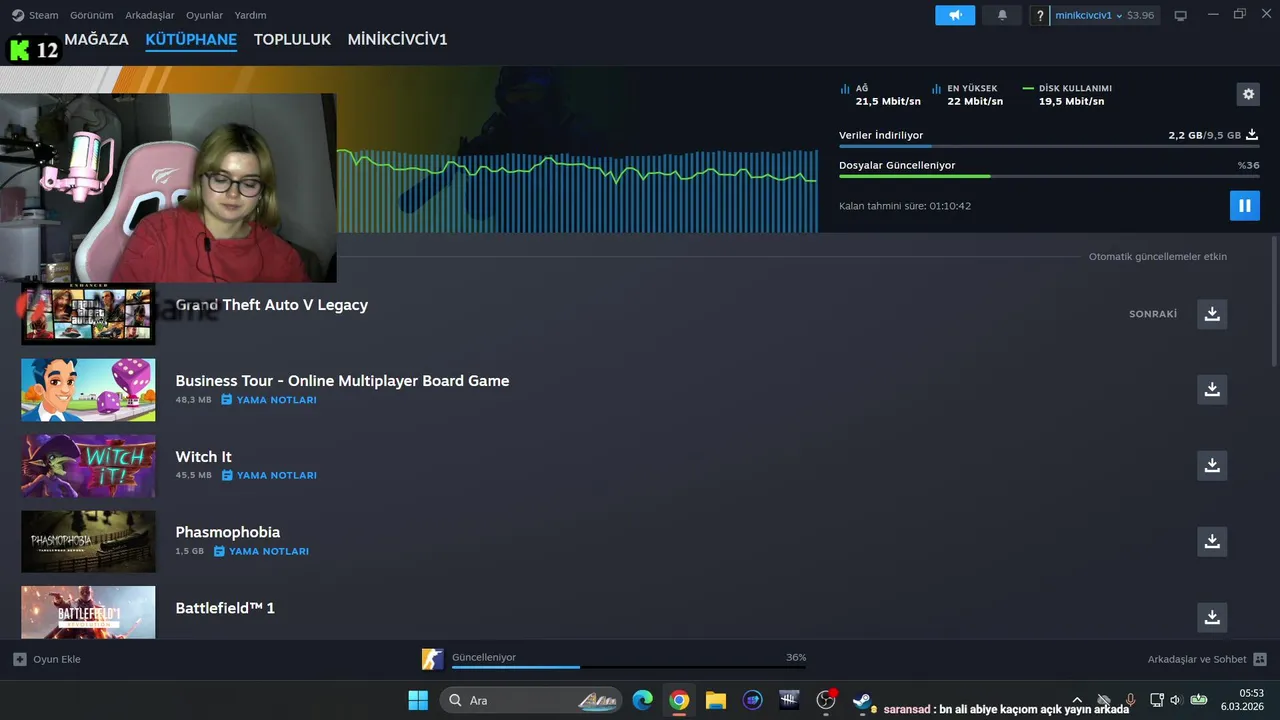This screenshot has width=1280, height=720.
Task: Start download for Phasmophobia
Action: pyautogui.click(x=1212, y=542)
